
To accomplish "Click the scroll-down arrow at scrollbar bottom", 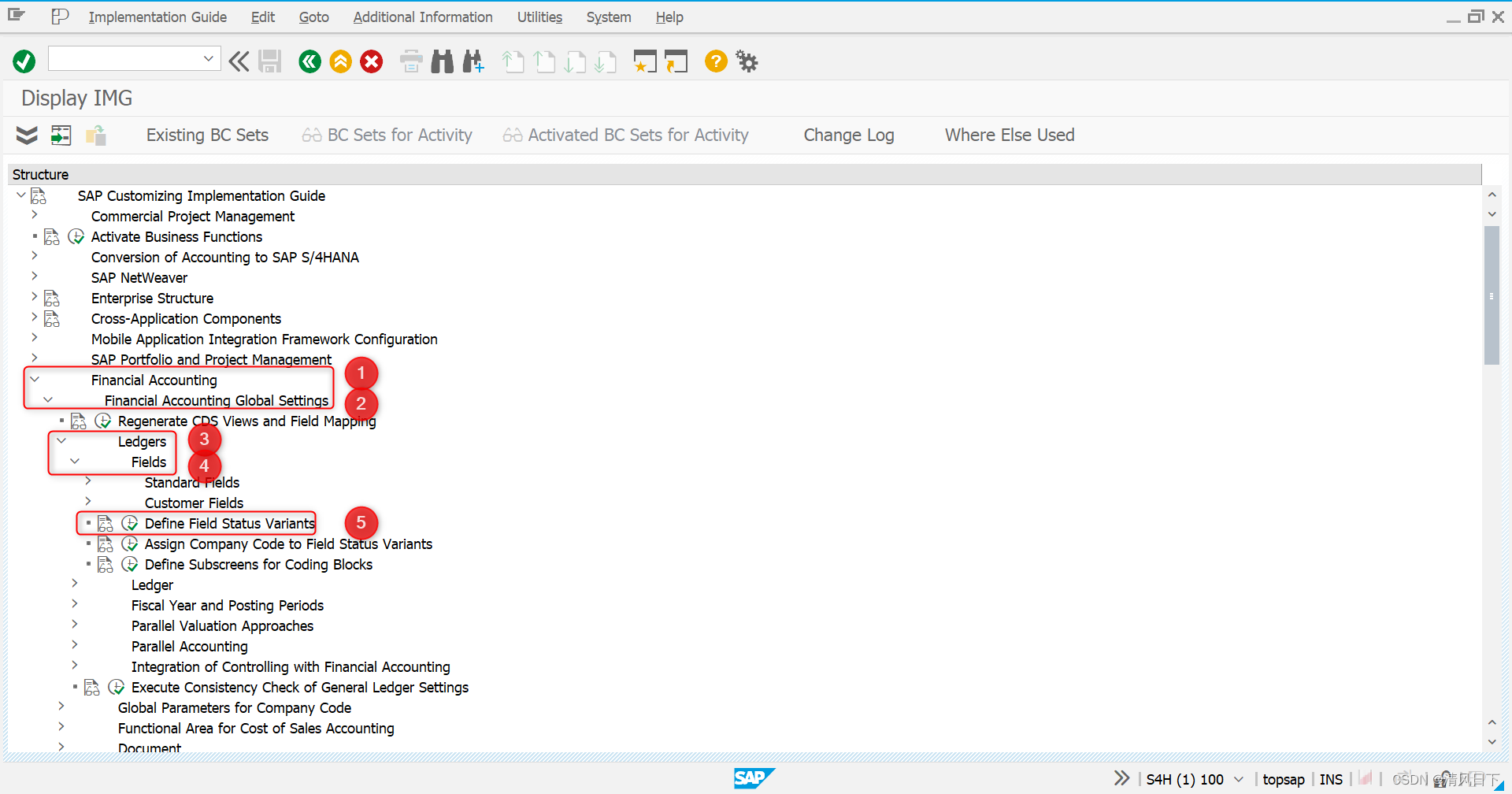I will point(1492,742).
